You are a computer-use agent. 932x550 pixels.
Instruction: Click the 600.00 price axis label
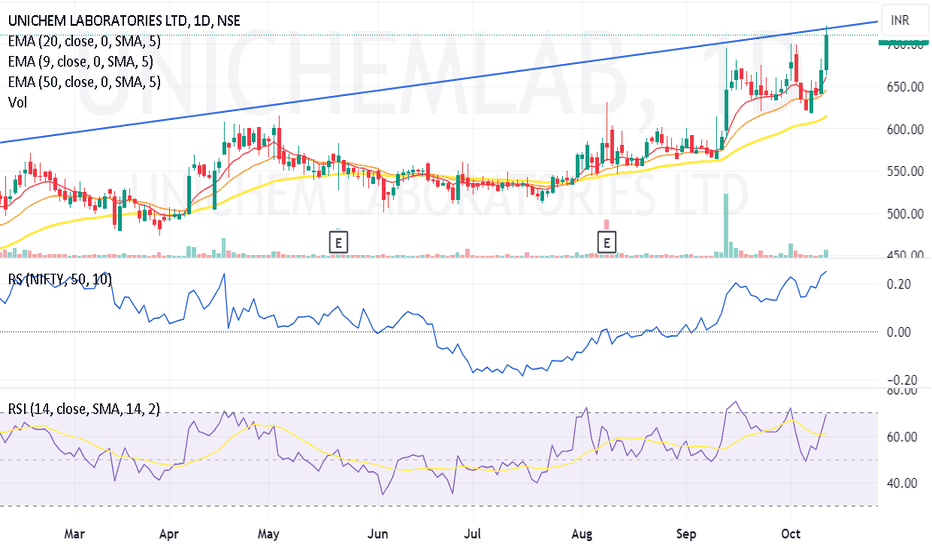point(905,129)
